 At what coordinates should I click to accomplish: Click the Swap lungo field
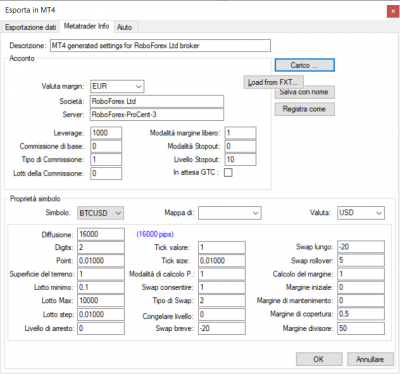pos(361,247)
